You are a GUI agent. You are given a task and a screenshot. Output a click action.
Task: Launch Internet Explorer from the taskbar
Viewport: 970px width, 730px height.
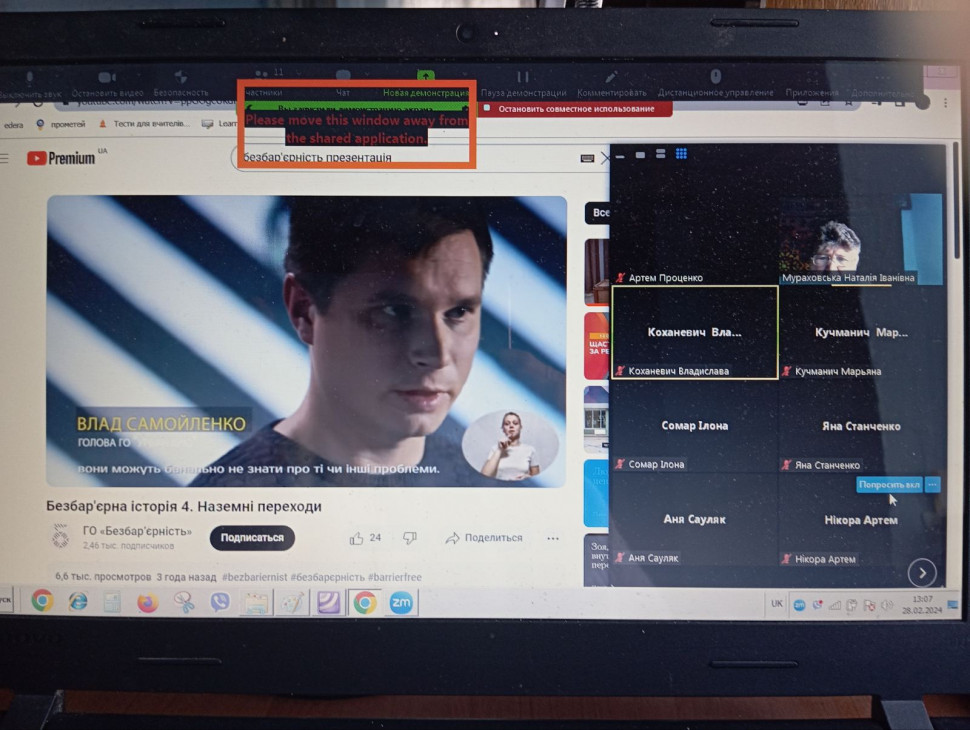click(x=78, y=601)
